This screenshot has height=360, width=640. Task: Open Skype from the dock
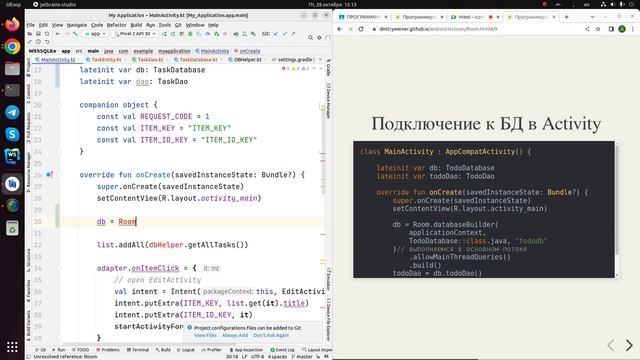point(12,134)
